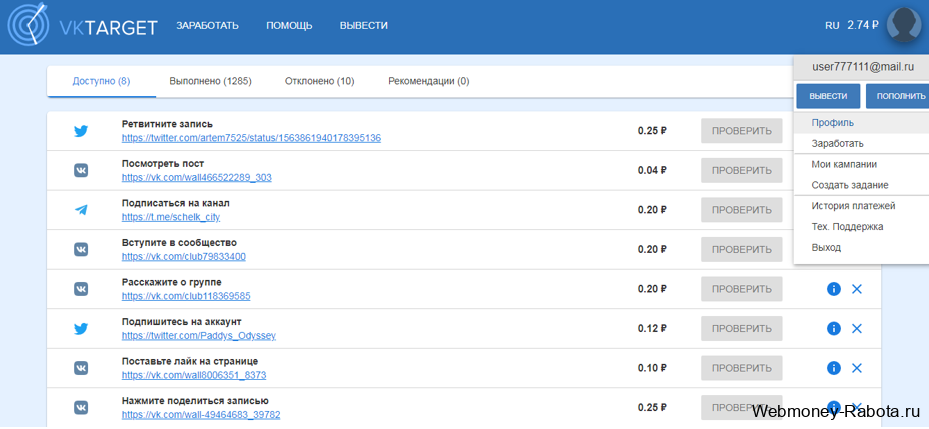Click Проверить for the Посмотреть пост task

pyautogui.click(x=742, y=170)
